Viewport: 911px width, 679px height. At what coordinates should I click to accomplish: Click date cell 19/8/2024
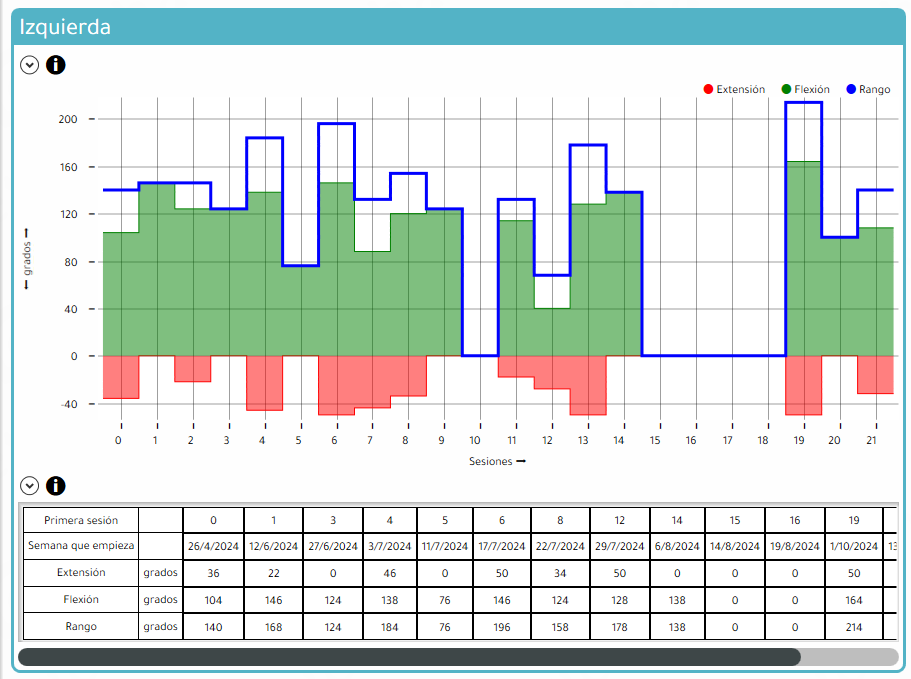[795, 546]
